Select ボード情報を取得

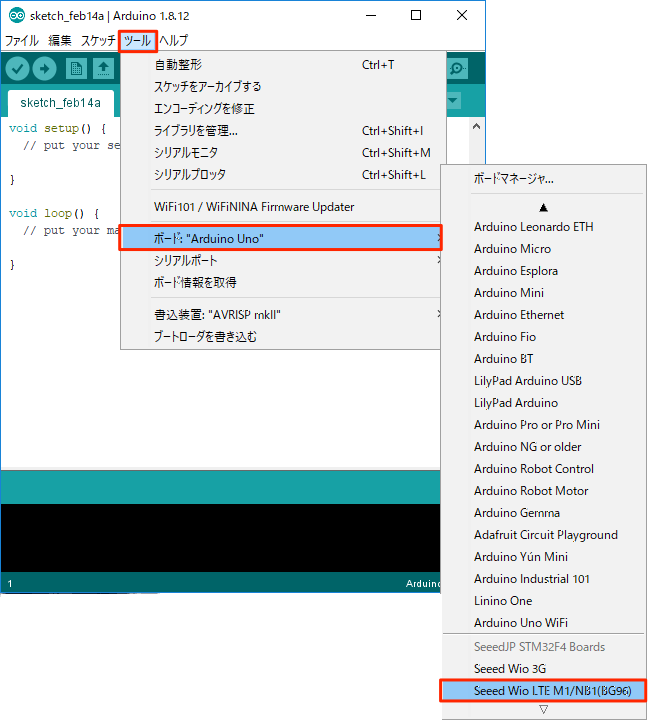point(281,282)
